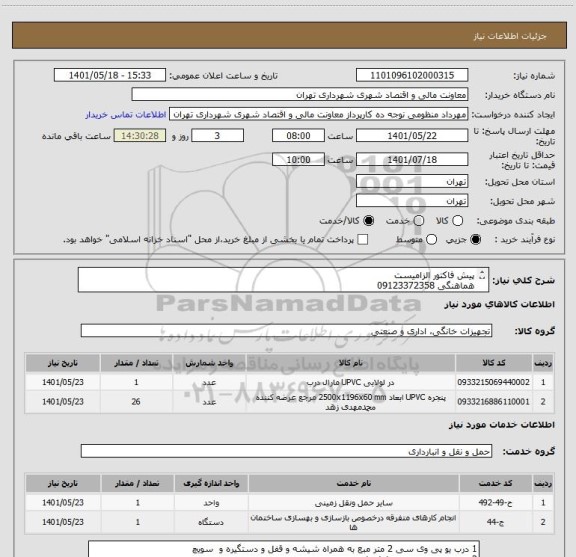Click the کد کالا column header
576x557 pixels.
coord(494,363)
